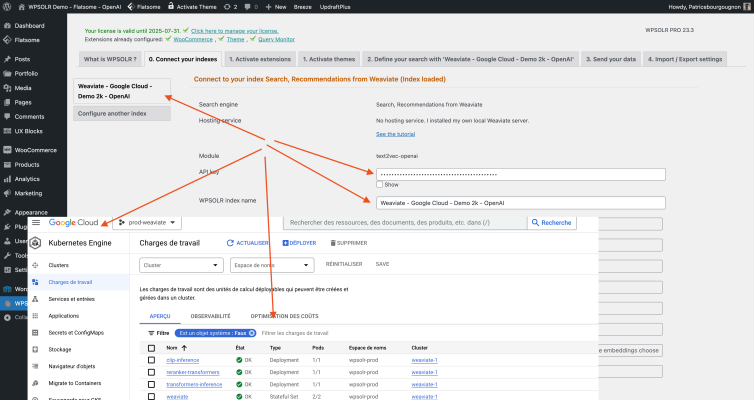Open the APERÇU tab
Image resolution: width=754 pixels, height=400 pixels.
(160, 316)
